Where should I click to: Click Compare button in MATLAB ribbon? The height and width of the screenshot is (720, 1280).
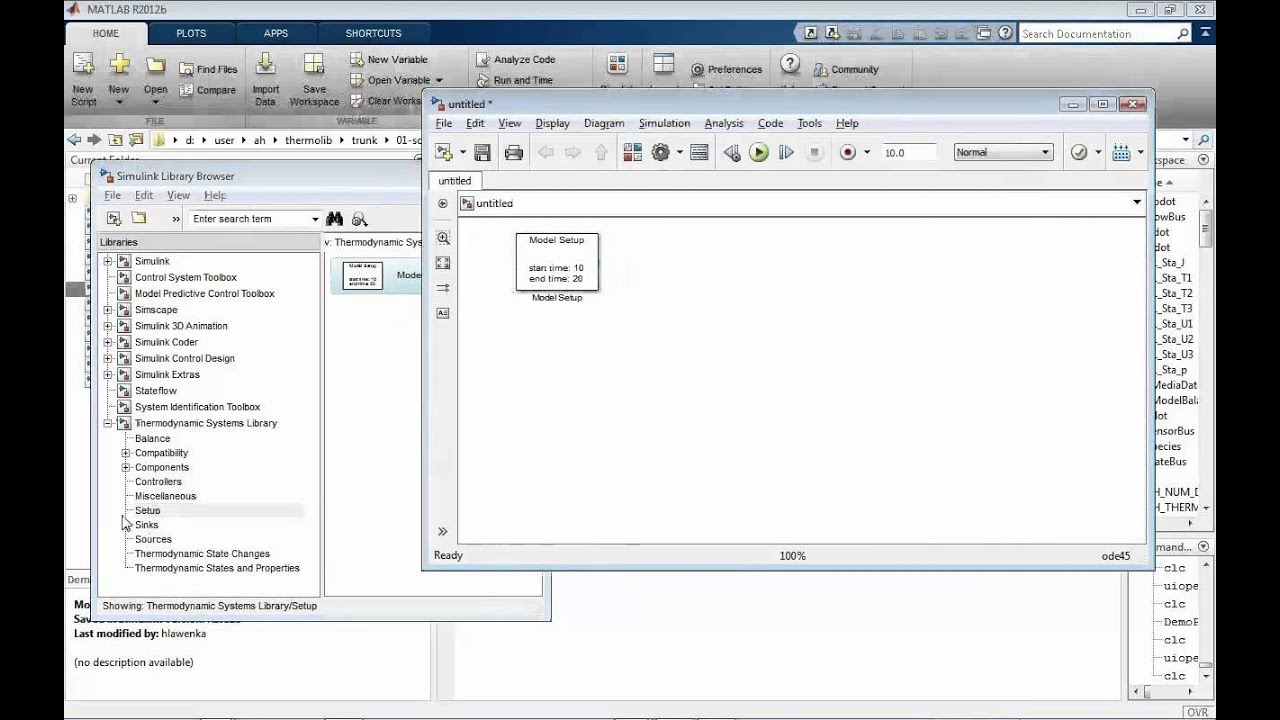(208, 90)
